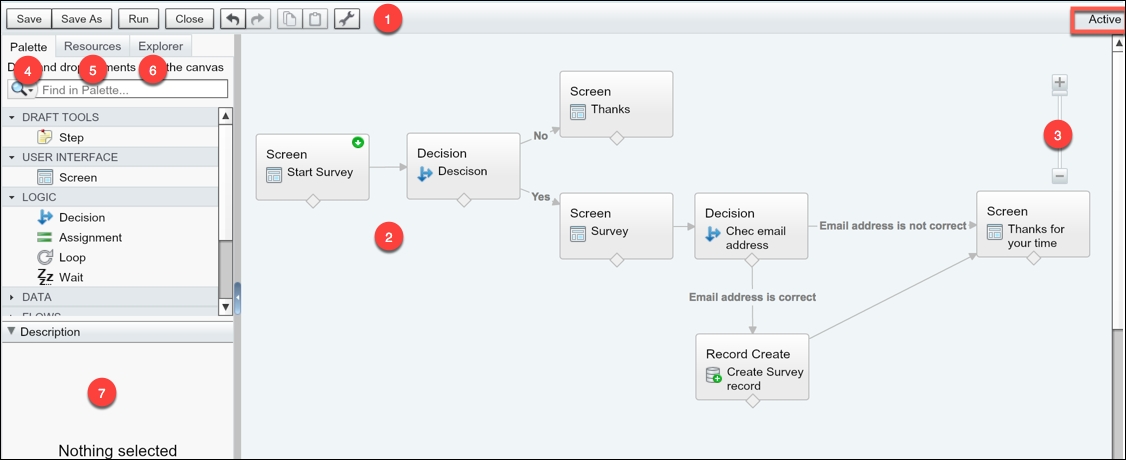The height and width of the screenshot is (460, 1126).
Task: Select the Start Survey screen node
Action: click(312, 166)
